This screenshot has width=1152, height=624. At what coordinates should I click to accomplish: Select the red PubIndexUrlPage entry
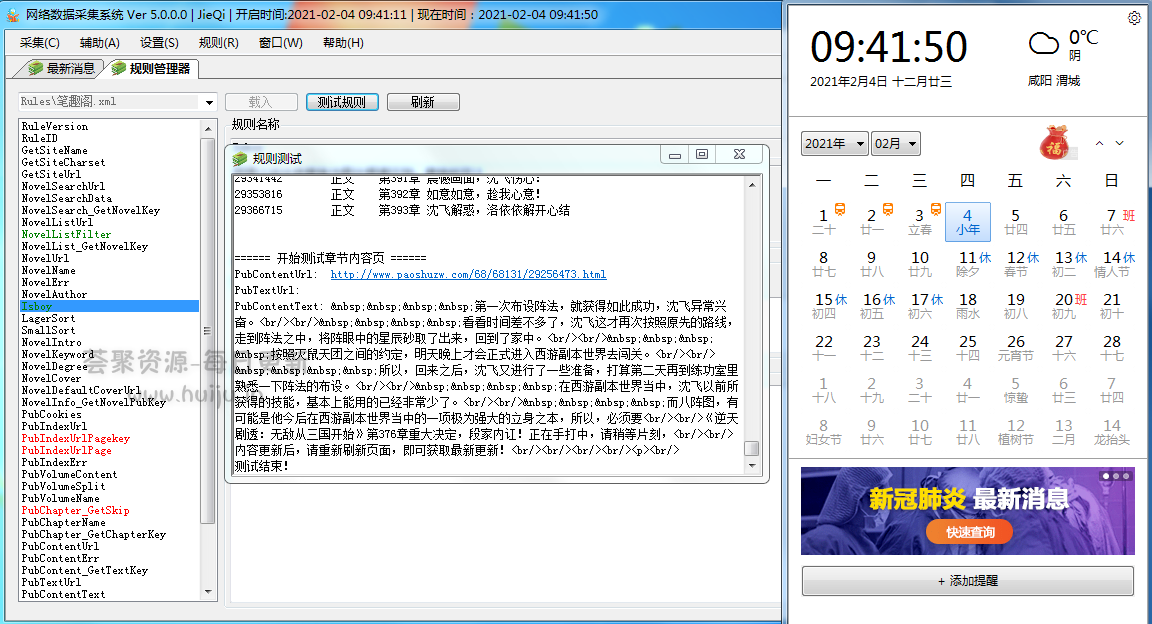click(x=67, y=451)
